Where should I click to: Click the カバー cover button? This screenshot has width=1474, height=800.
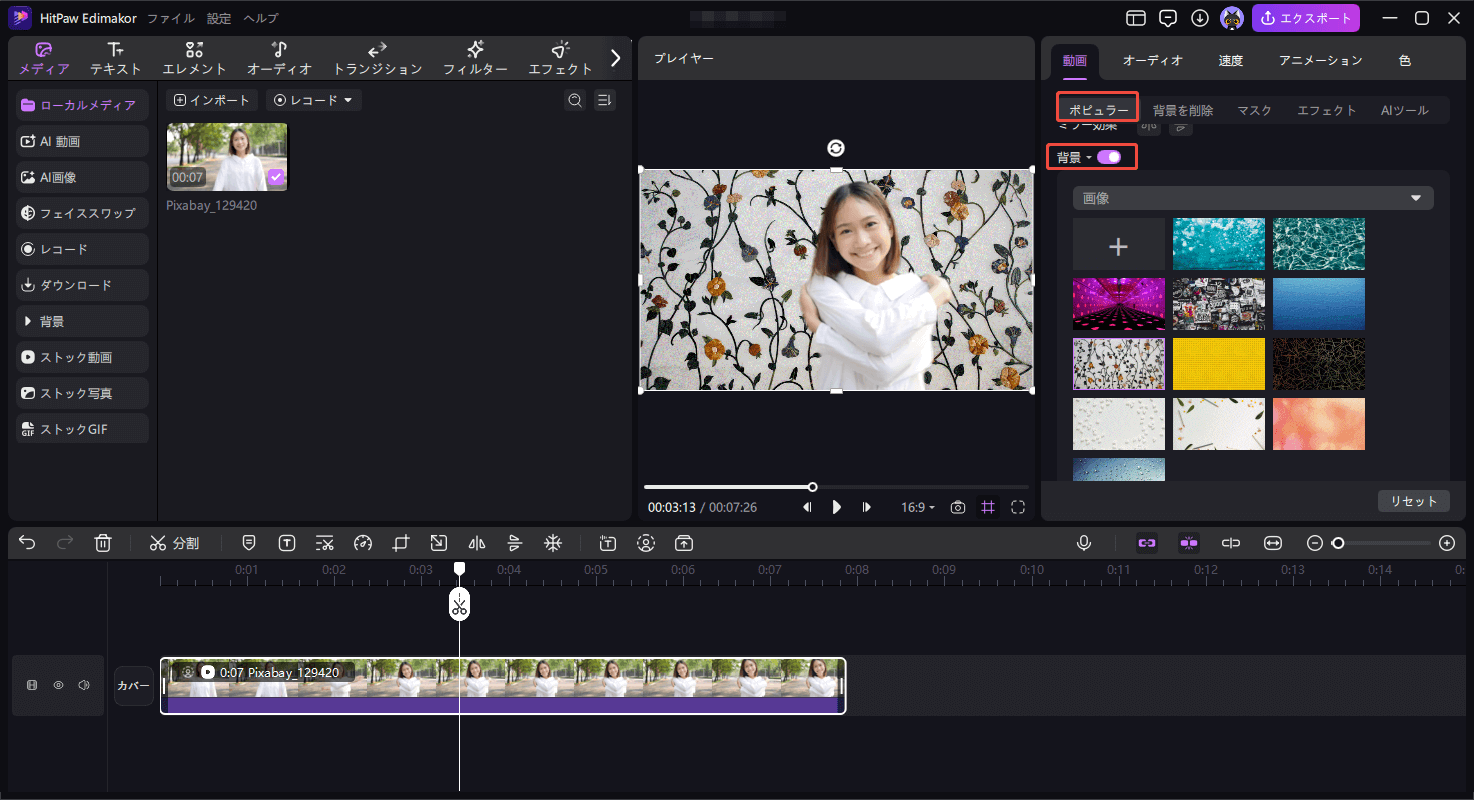tap(134, 686)
